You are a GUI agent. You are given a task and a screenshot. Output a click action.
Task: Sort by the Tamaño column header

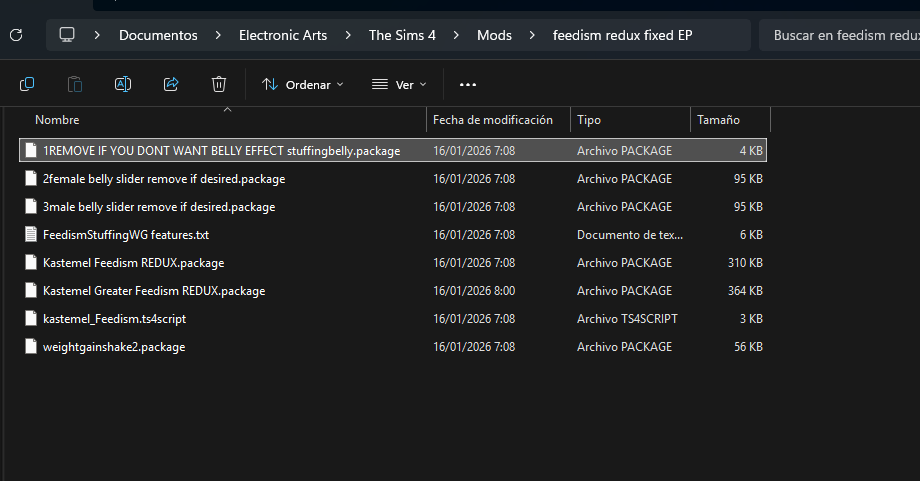[718, 120]
